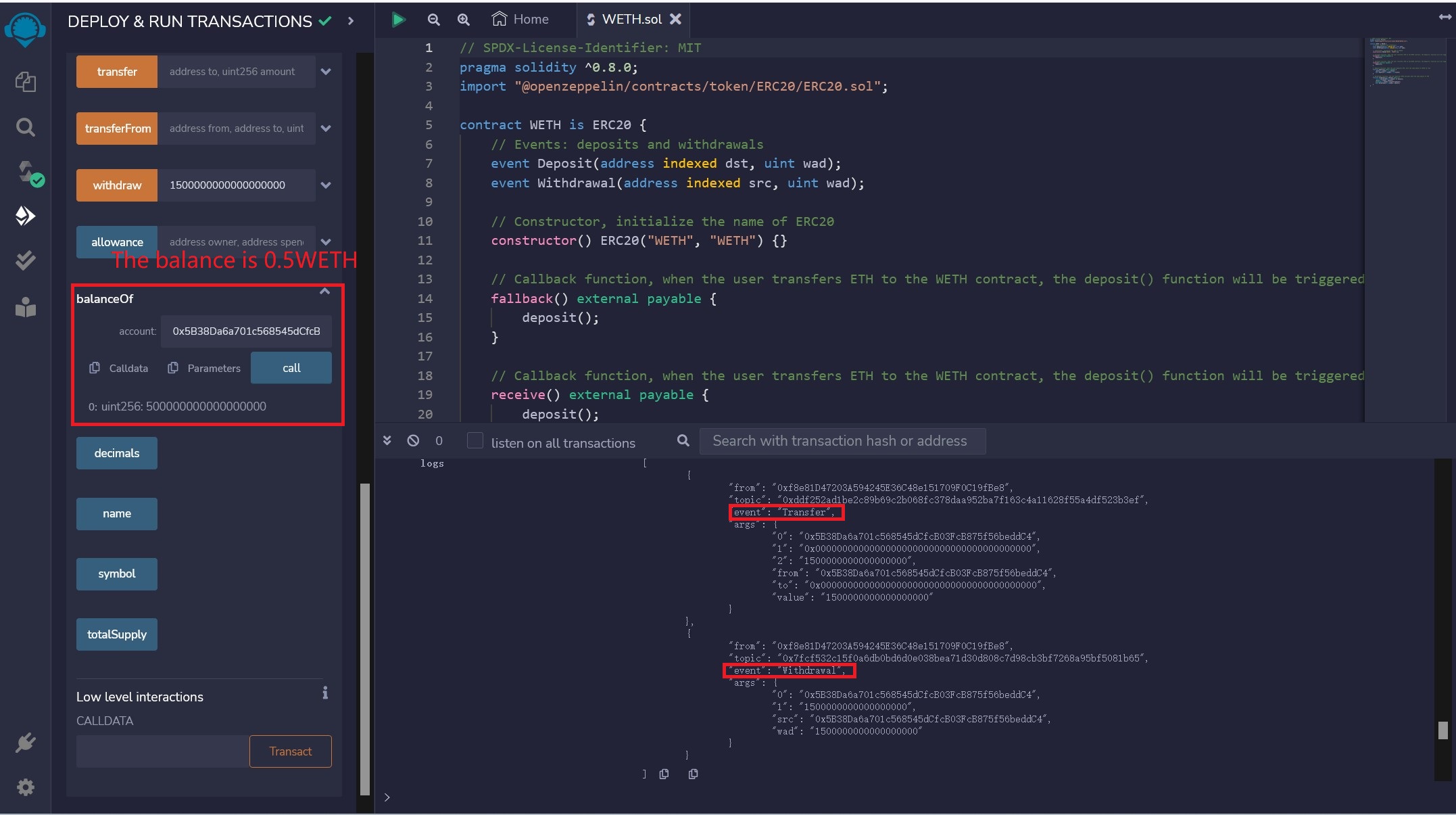The width and height of the screenshot is (1456, 815).
Task: Open the Solidity Unit Testing sidebar icon
Action: tap(25, 260)
